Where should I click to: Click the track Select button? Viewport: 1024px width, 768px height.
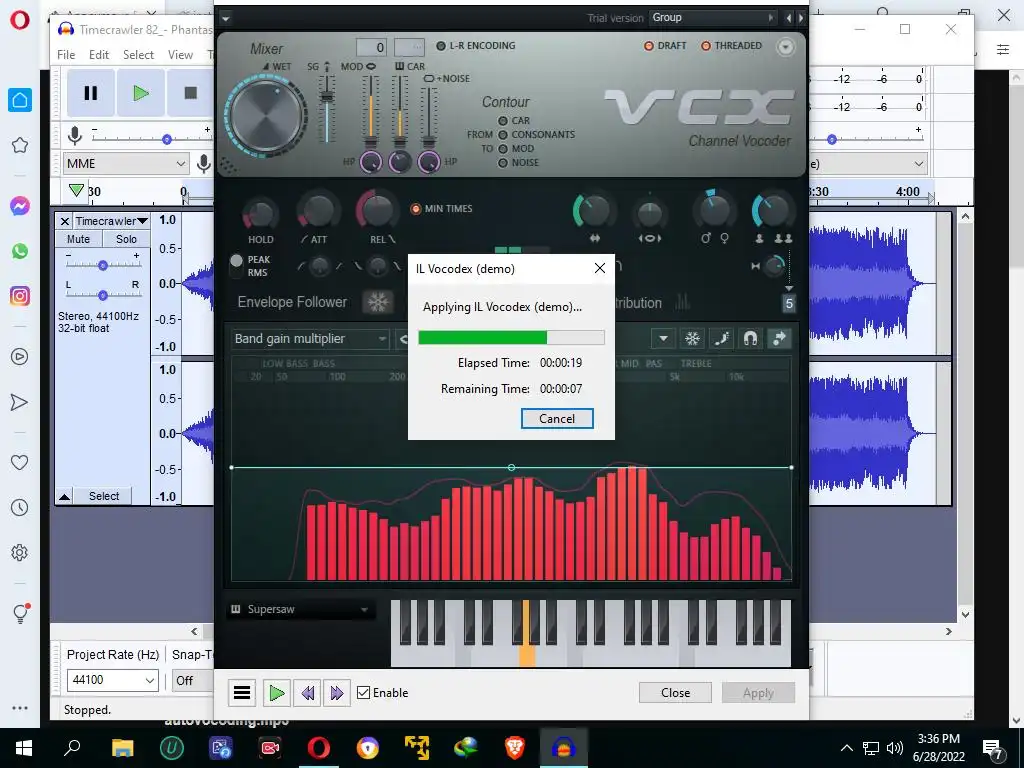click(104, 496)
